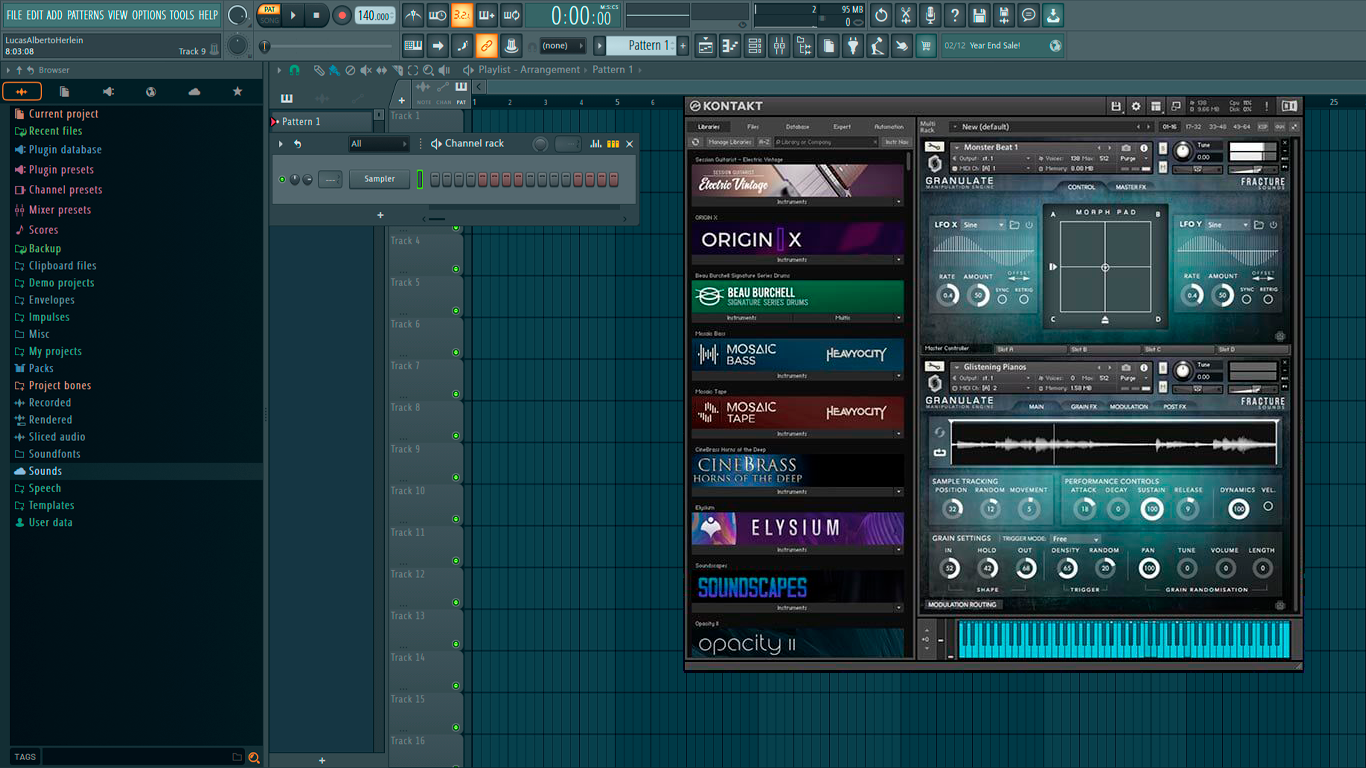Click the microphone one-click recording icon
1366x768 pixels.
click(x=930, y=15)
